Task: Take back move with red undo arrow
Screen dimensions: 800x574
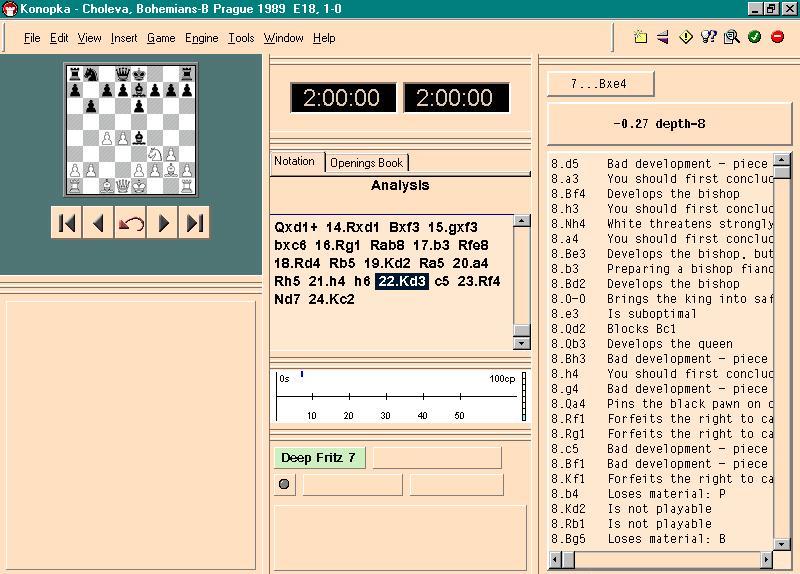Action: 131,223
